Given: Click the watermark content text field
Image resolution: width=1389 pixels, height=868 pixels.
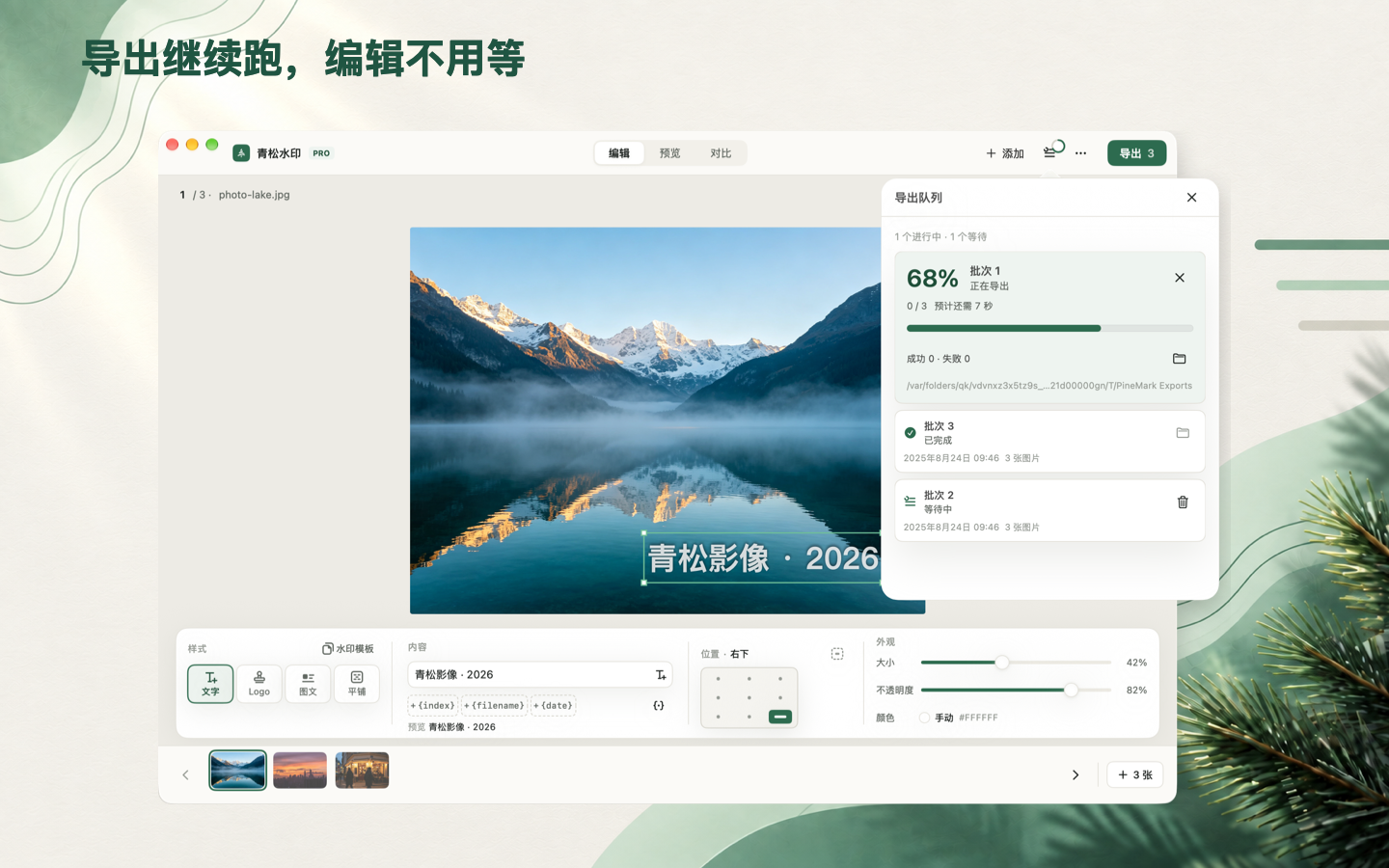Looking at the screenshot, I should point(540,675).
